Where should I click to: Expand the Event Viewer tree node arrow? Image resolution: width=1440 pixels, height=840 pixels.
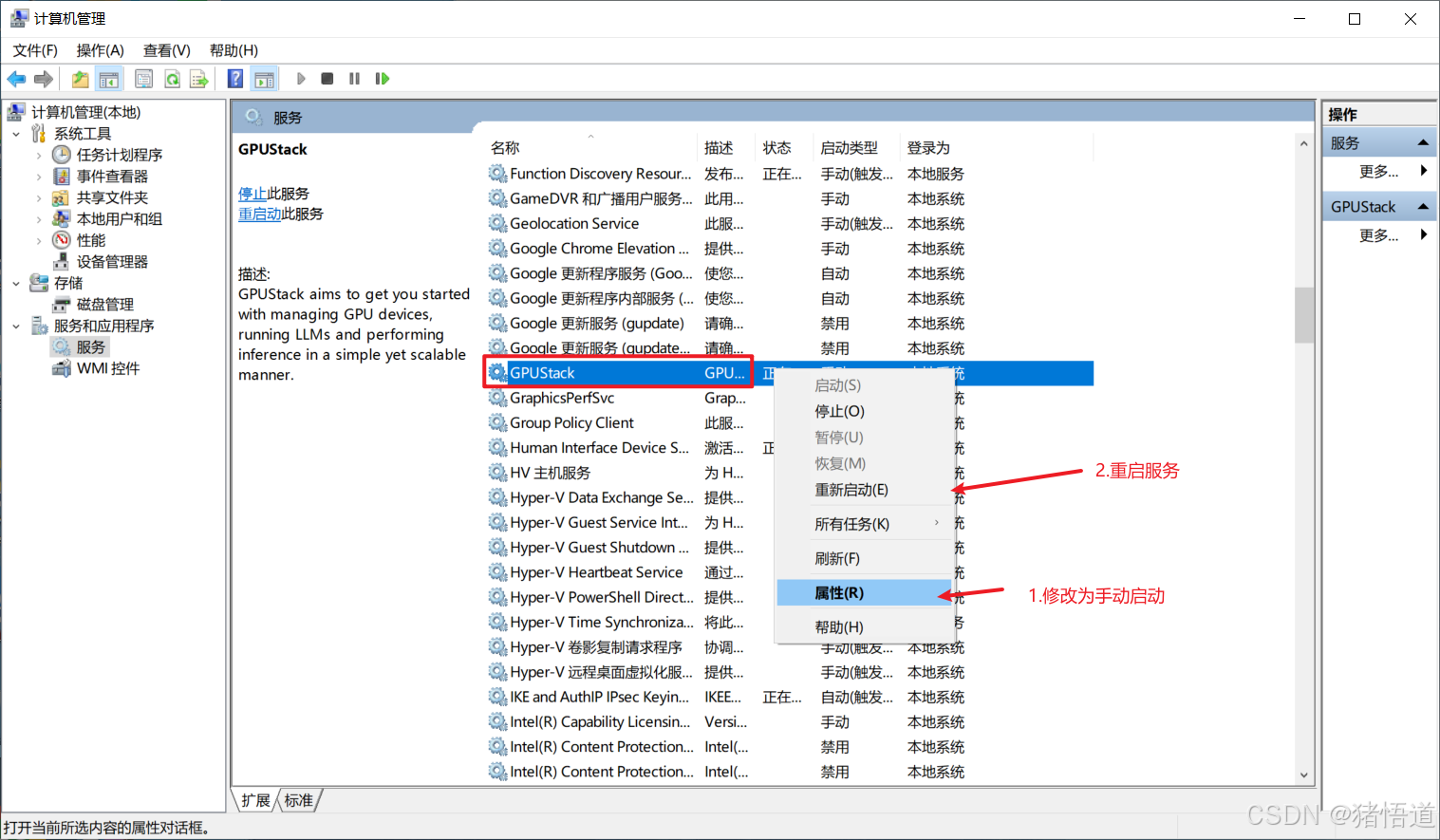tap(39, 177)
